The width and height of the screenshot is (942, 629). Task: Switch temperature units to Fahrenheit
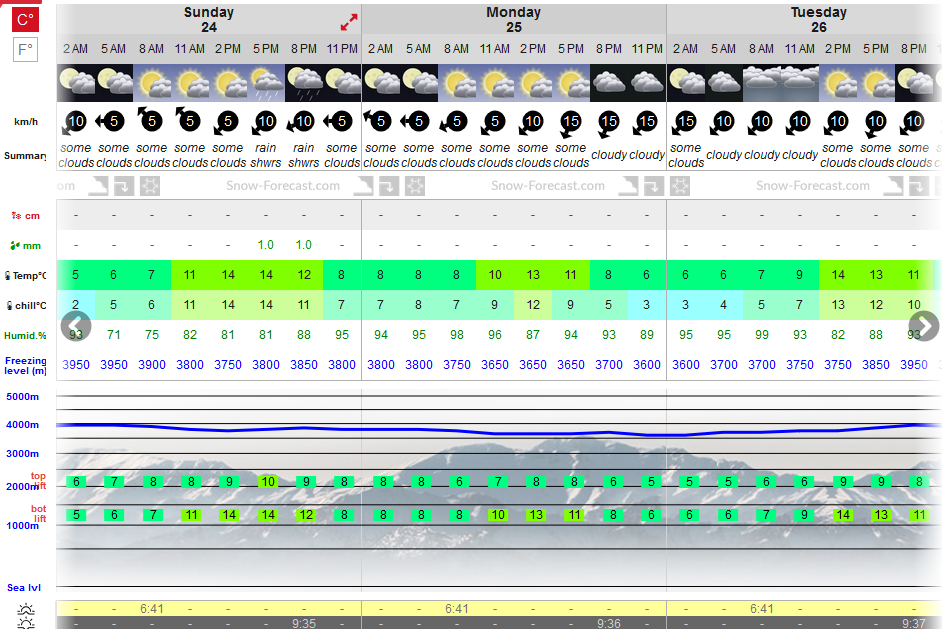coord(25,49)
